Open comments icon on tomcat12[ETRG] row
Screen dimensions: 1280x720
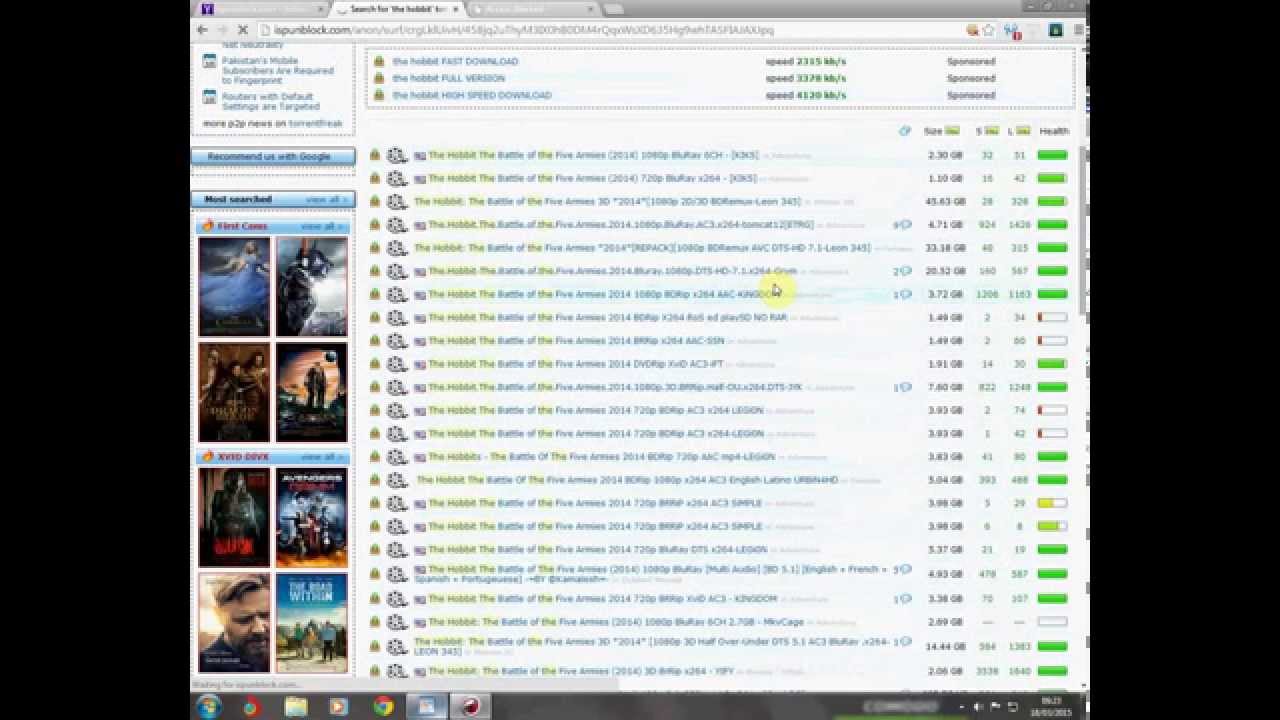905,225
